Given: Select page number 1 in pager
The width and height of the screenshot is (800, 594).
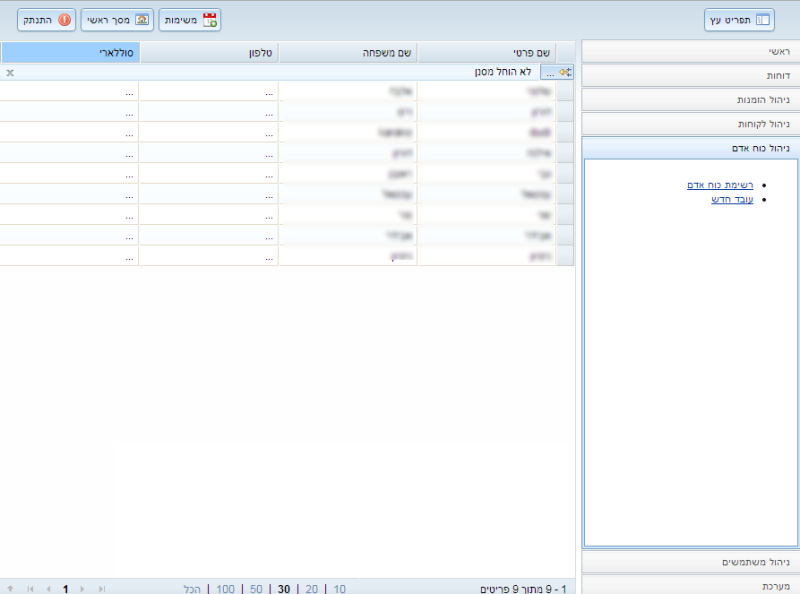Looking at the screenshot, I should pyautogui.click(x=65, y=589).
